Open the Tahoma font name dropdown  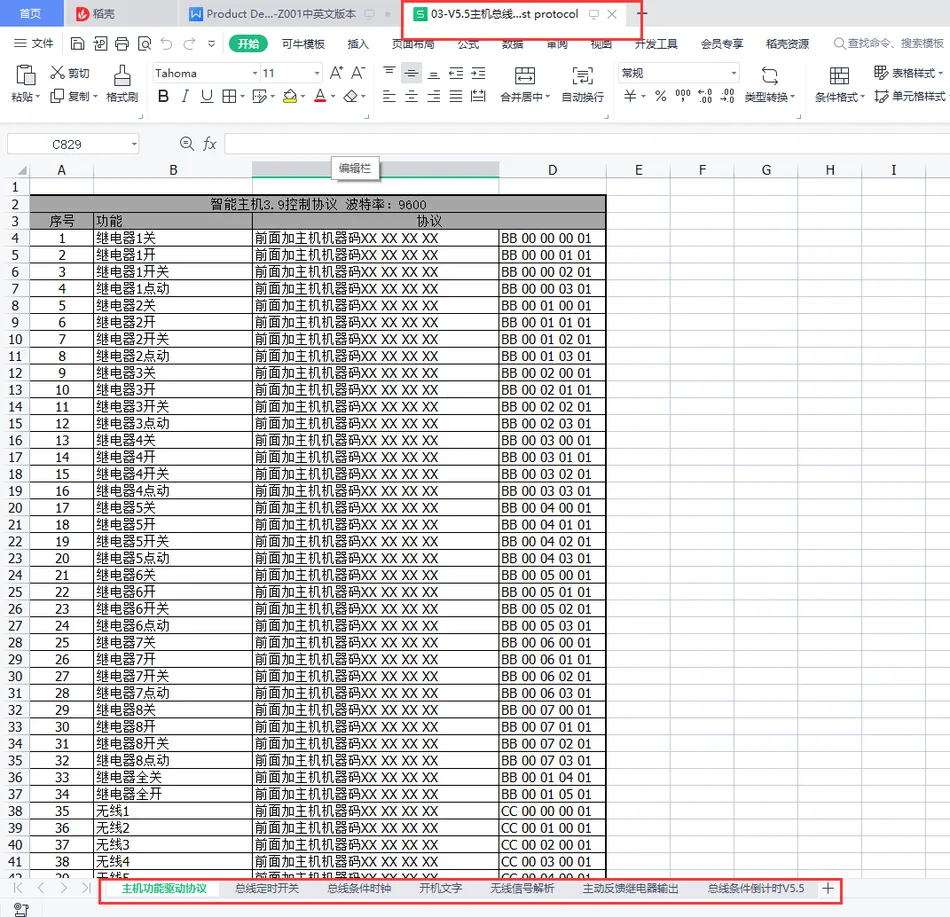[255, 73]
